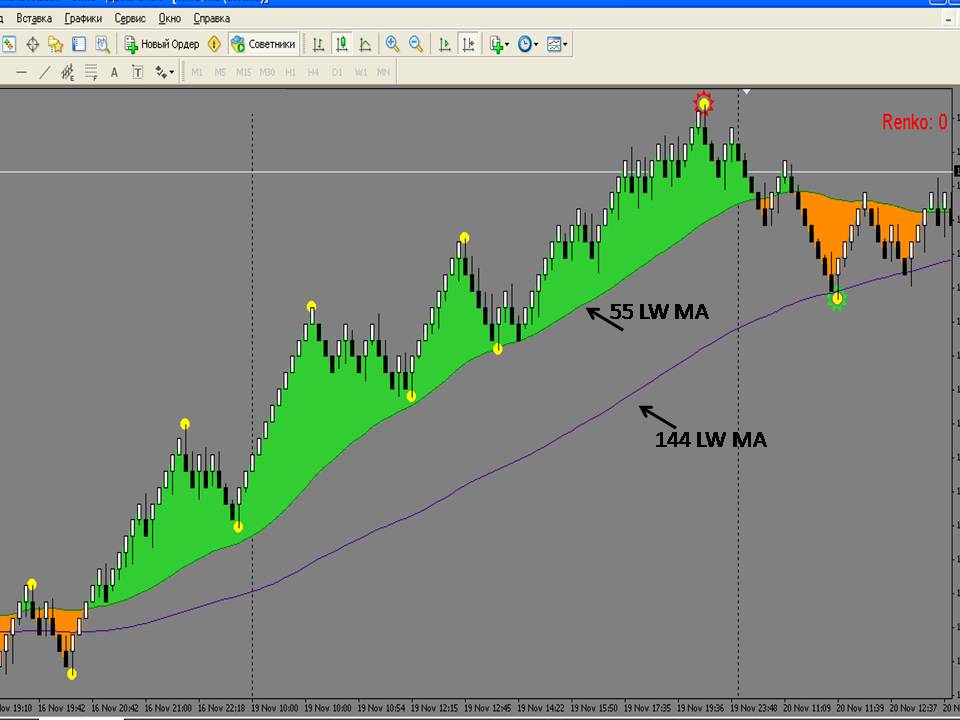
Task: Switch to H4 timeframe
Action: [313, 72]
